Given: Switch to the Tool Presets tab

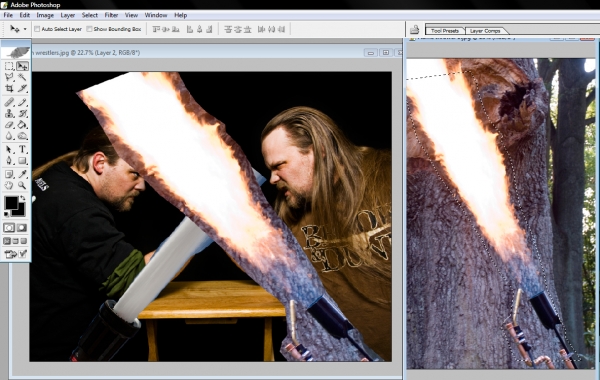Looking at the screenshot, I should coord(445,31).
